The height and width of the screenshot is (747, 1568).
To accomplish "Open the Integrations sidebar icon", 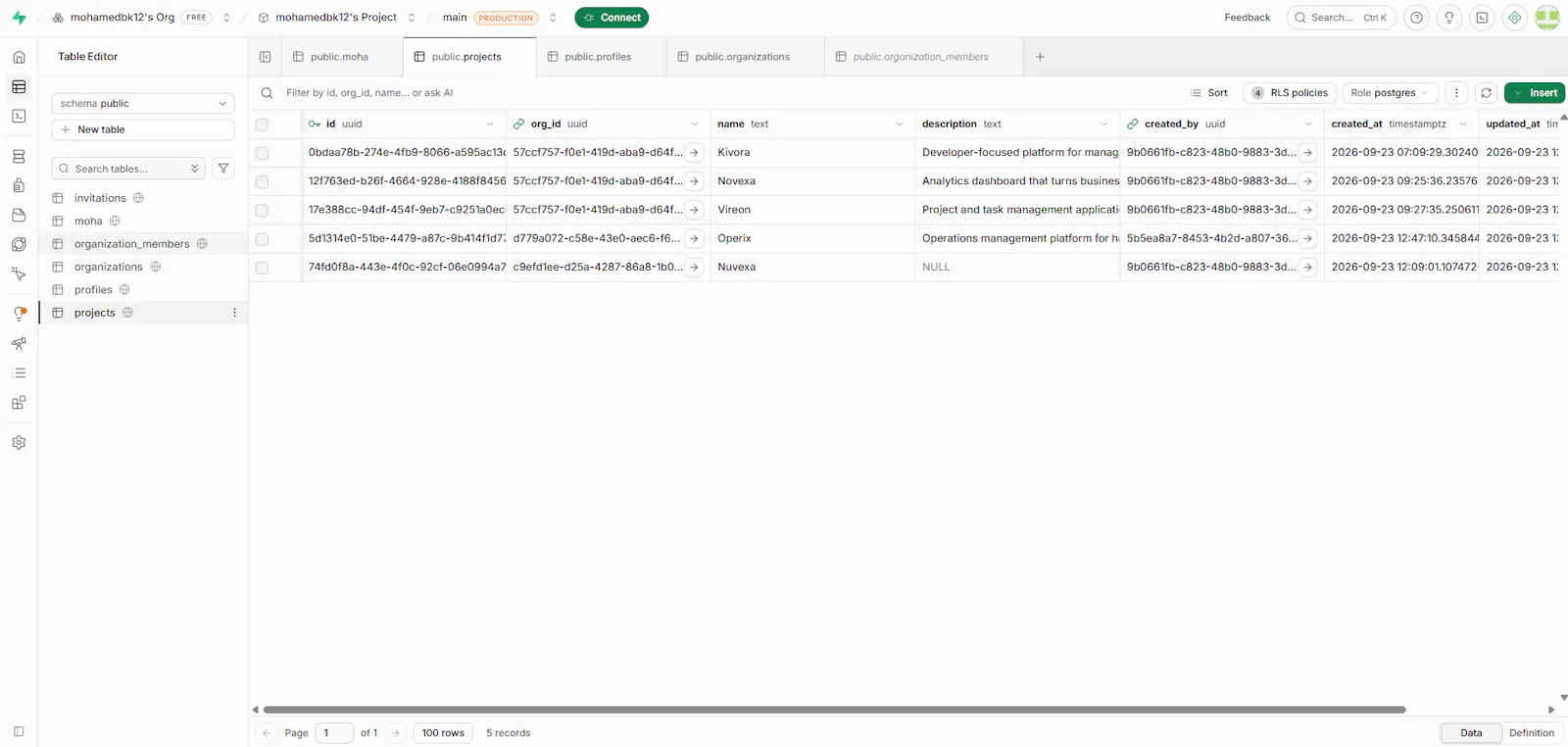I will click(19, 403).
